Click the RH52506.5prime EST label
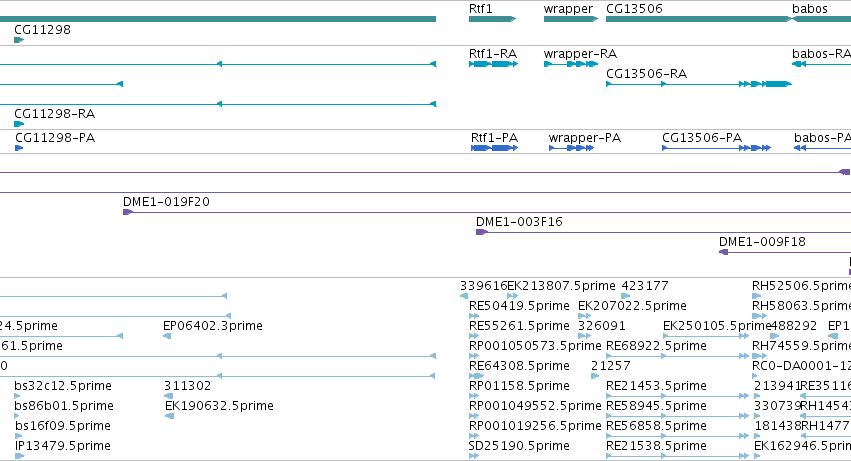 801,286
